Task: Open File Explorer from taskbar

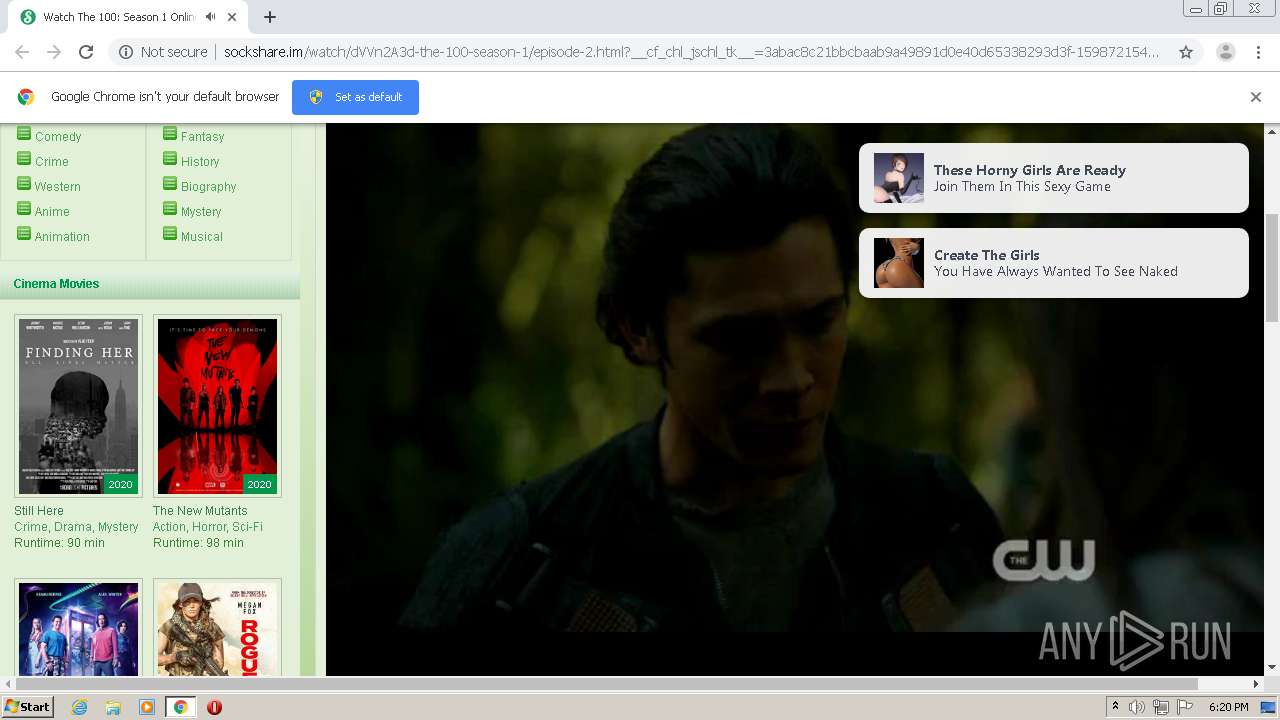Action: click(x=113, y=707)
